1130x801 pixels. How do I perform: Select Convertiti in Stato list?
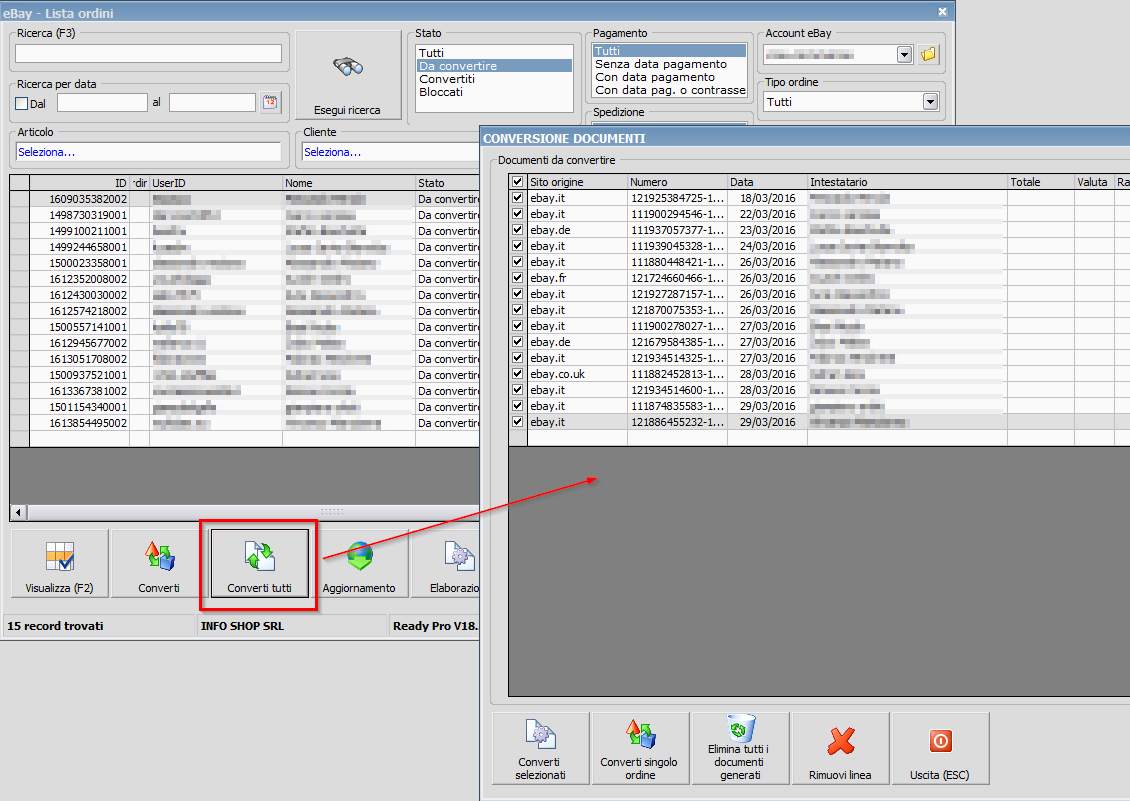pyautogui.click(x=494, y=79)
